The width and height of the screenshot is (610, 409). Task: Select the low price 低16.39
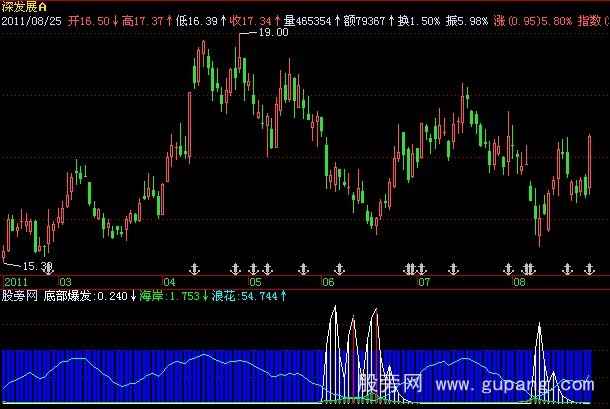[x=196, y=21]
